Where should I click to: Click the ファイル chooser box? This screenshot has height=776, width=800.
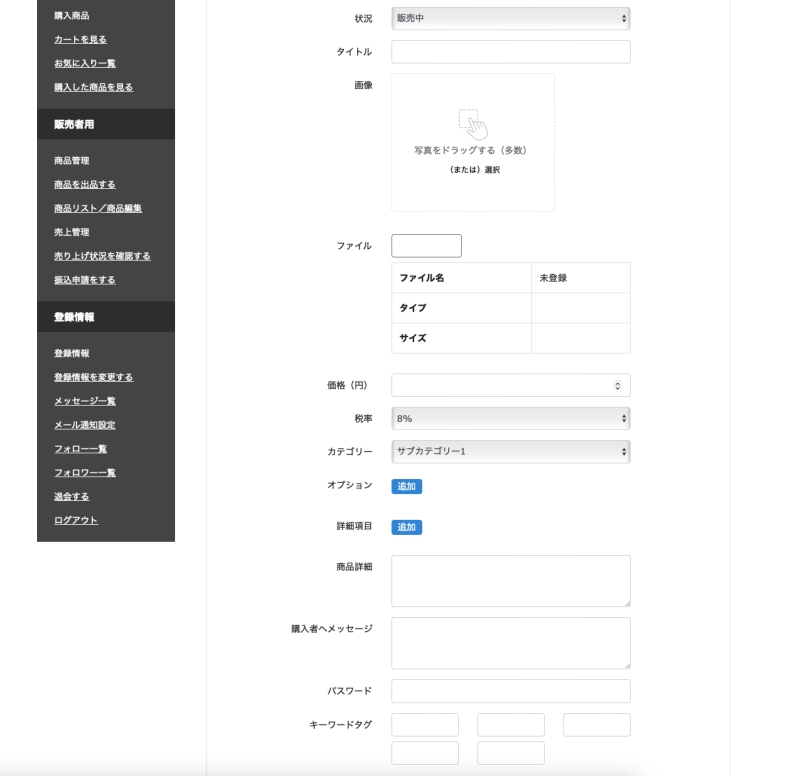(427, 246)
